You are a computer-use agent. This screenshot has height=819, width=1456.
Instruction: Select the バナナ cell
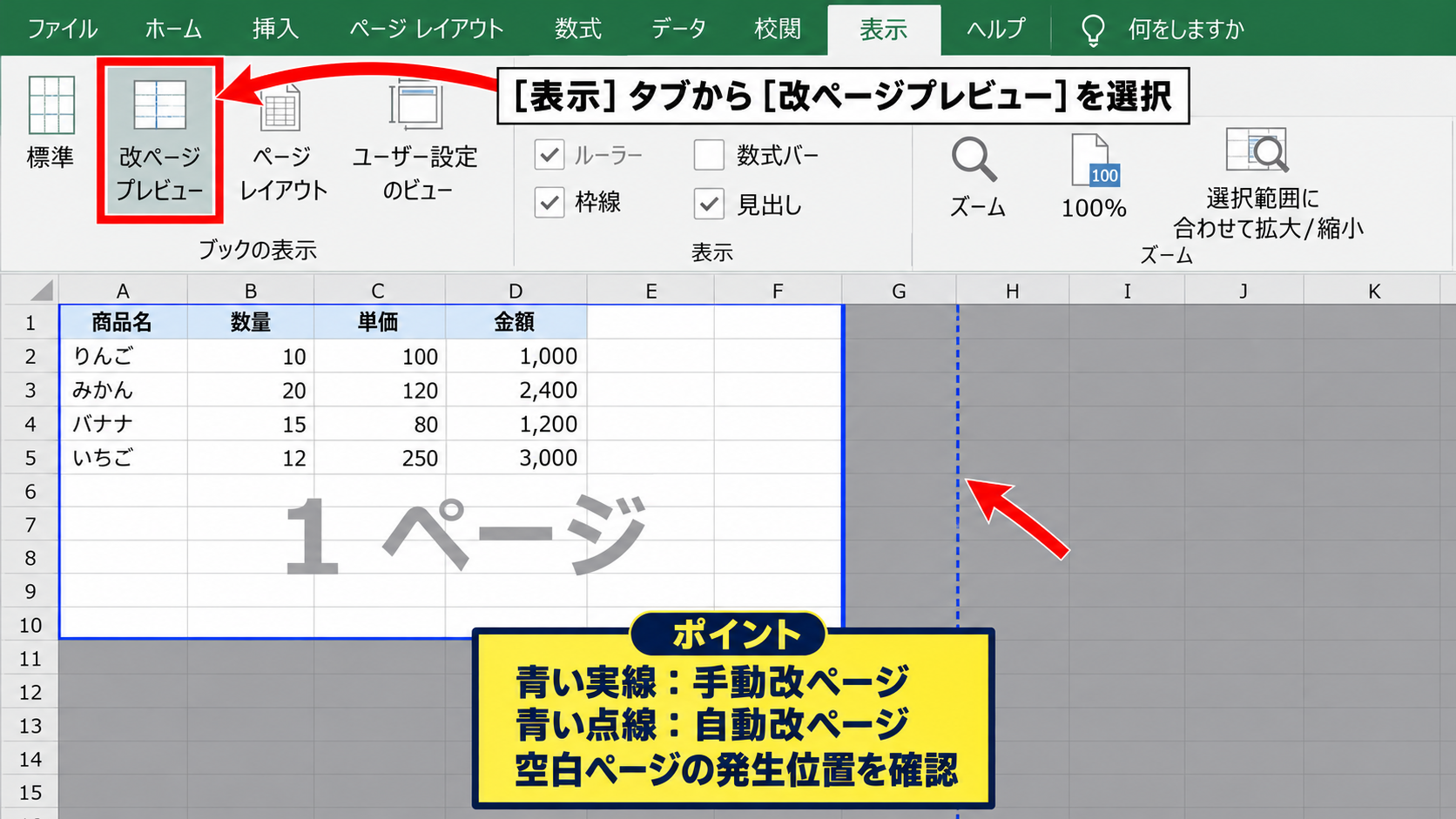point(123,424)
